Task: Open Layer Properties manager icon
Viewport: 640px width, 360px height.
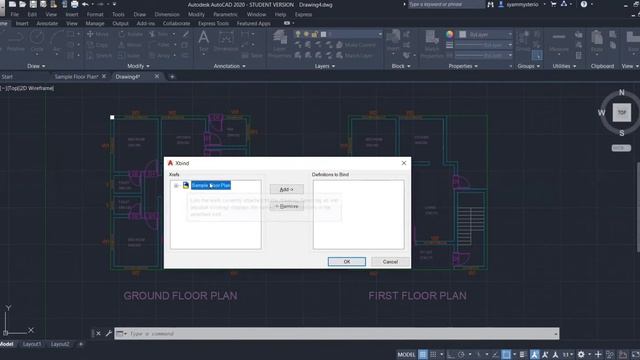Action: pos(280,43)
